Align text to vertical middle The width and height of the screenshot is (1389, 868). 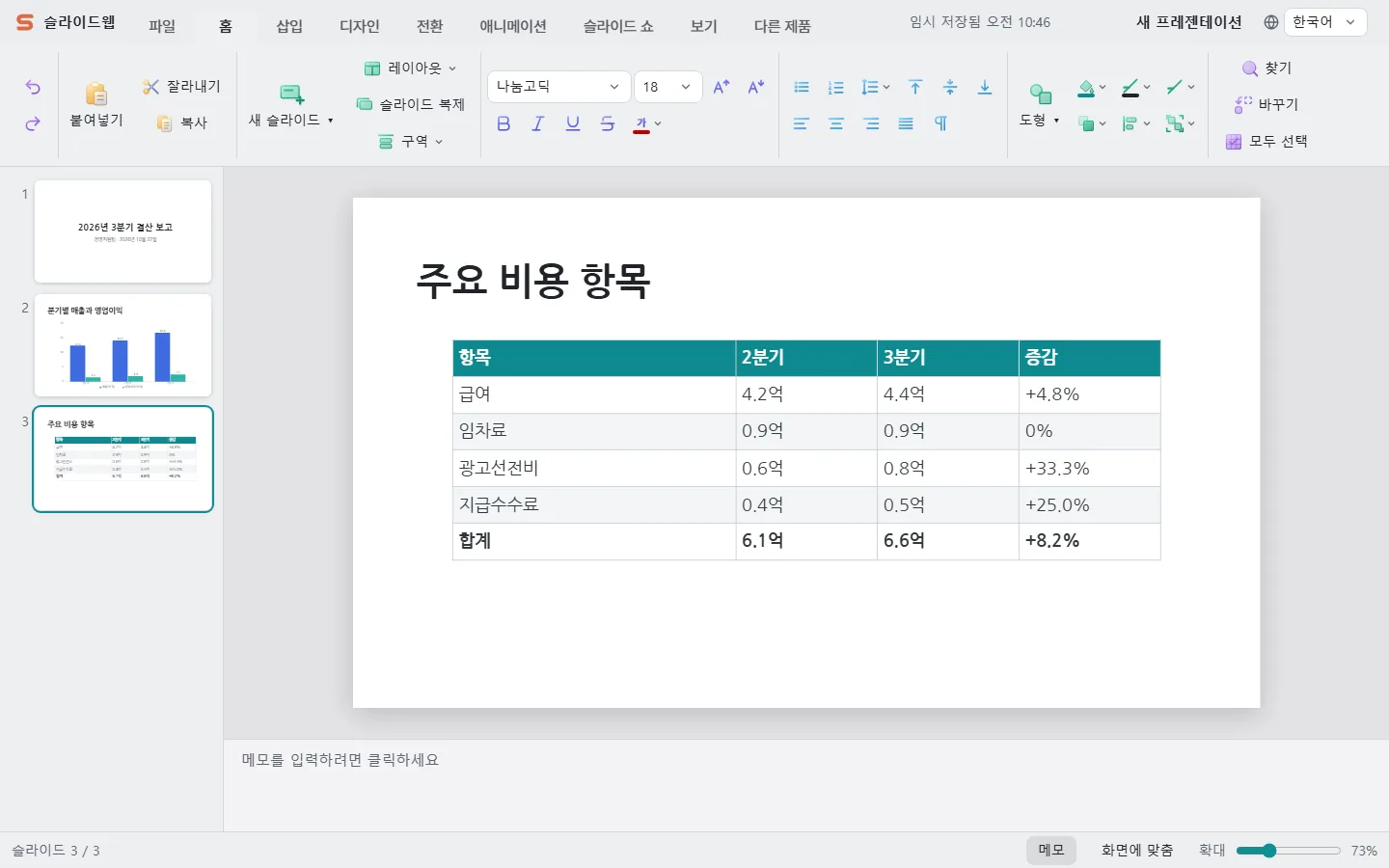pyautogui.click(x=950, y=87)
